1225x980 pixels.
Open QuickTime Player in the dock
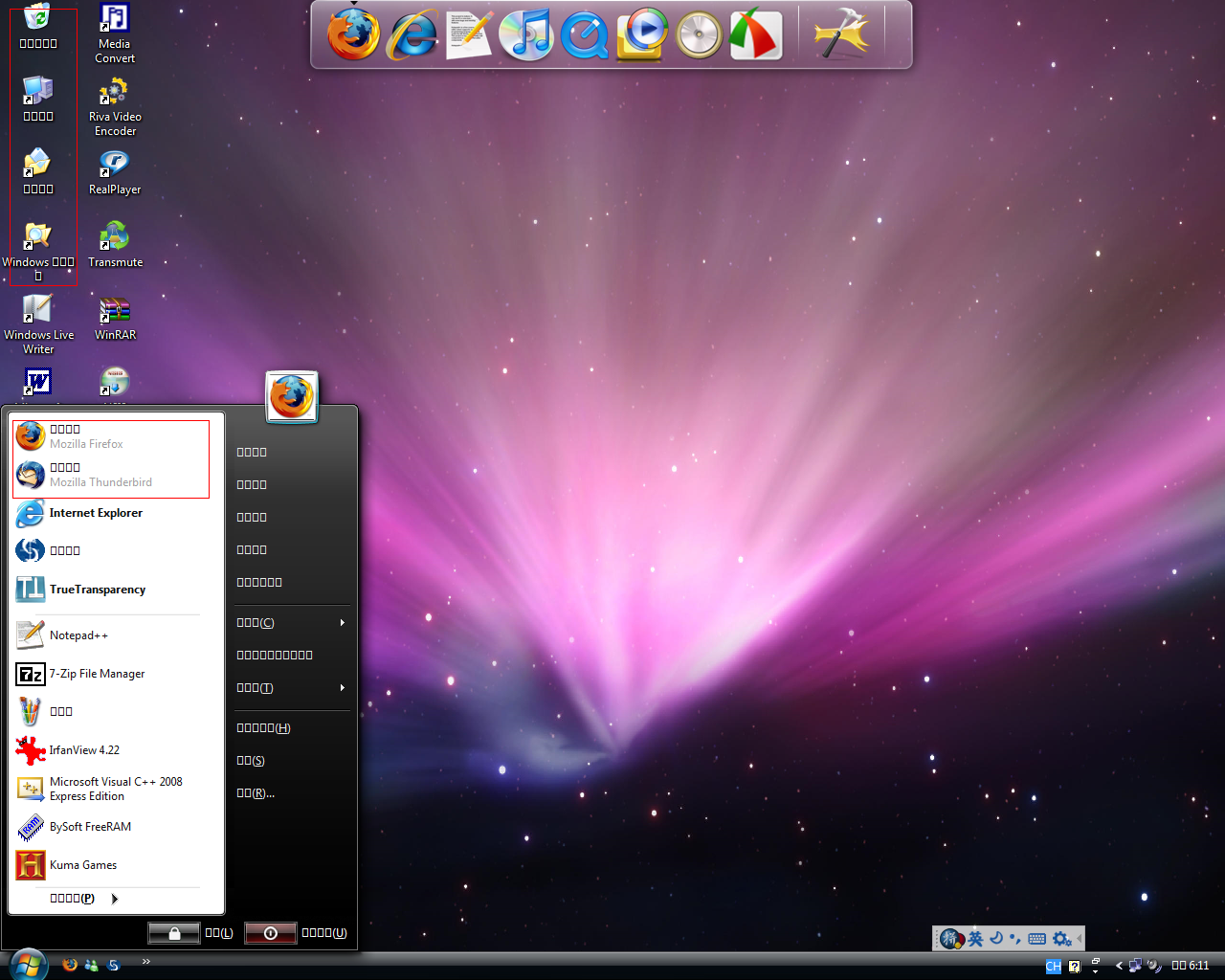(584, 36)
